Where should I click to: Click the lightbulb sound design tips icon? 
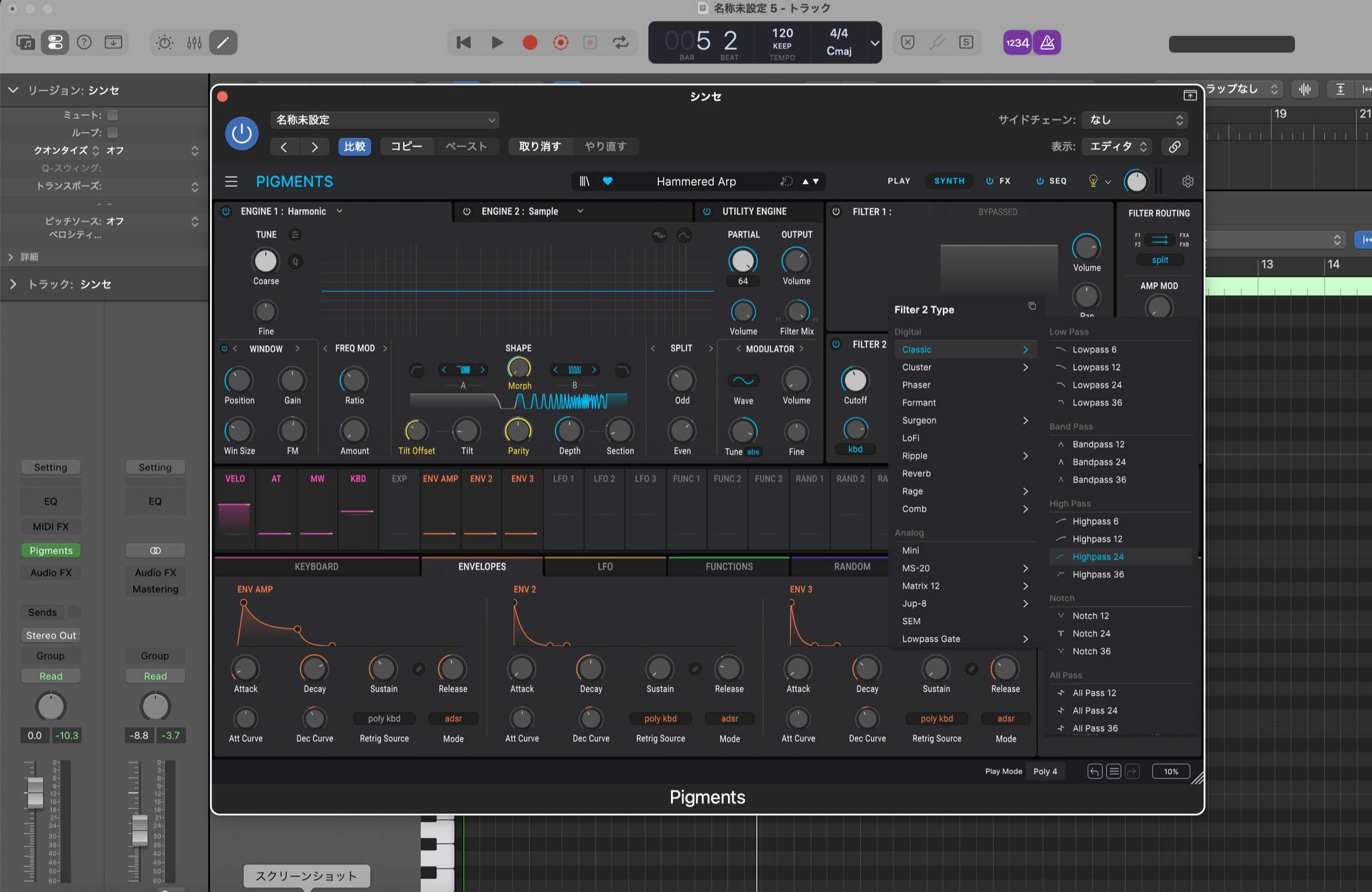click(1093, 181)
